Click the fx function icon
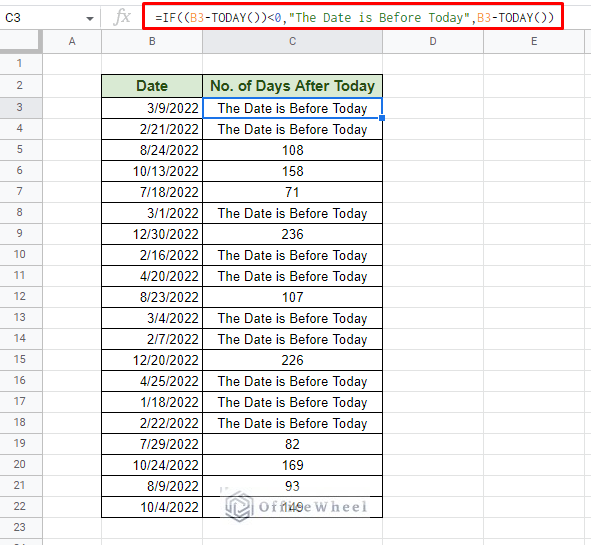 pos(122,17)
